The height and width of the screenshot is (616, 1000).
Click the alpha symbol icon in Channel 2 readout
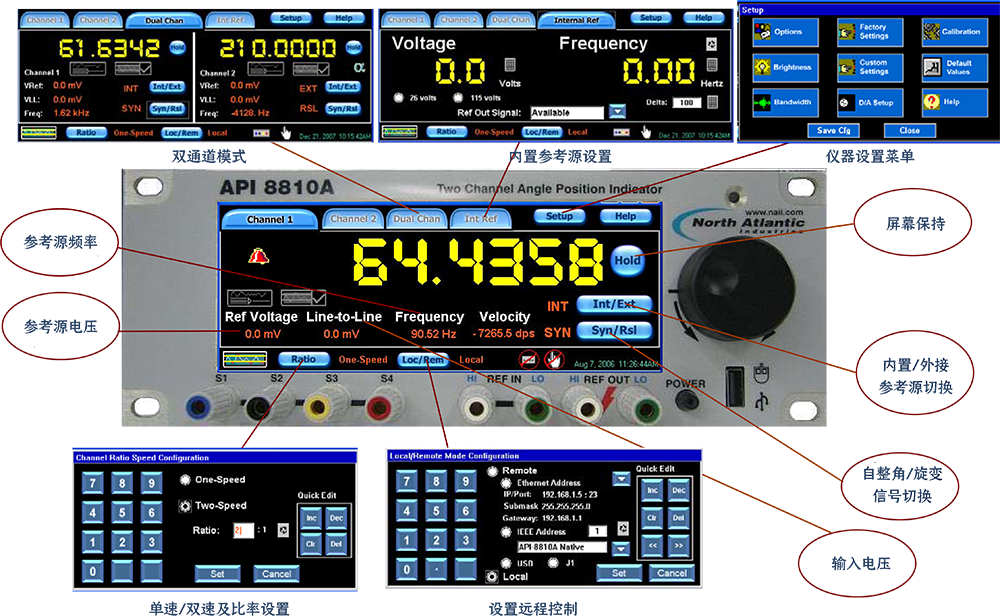click(359, 67)
